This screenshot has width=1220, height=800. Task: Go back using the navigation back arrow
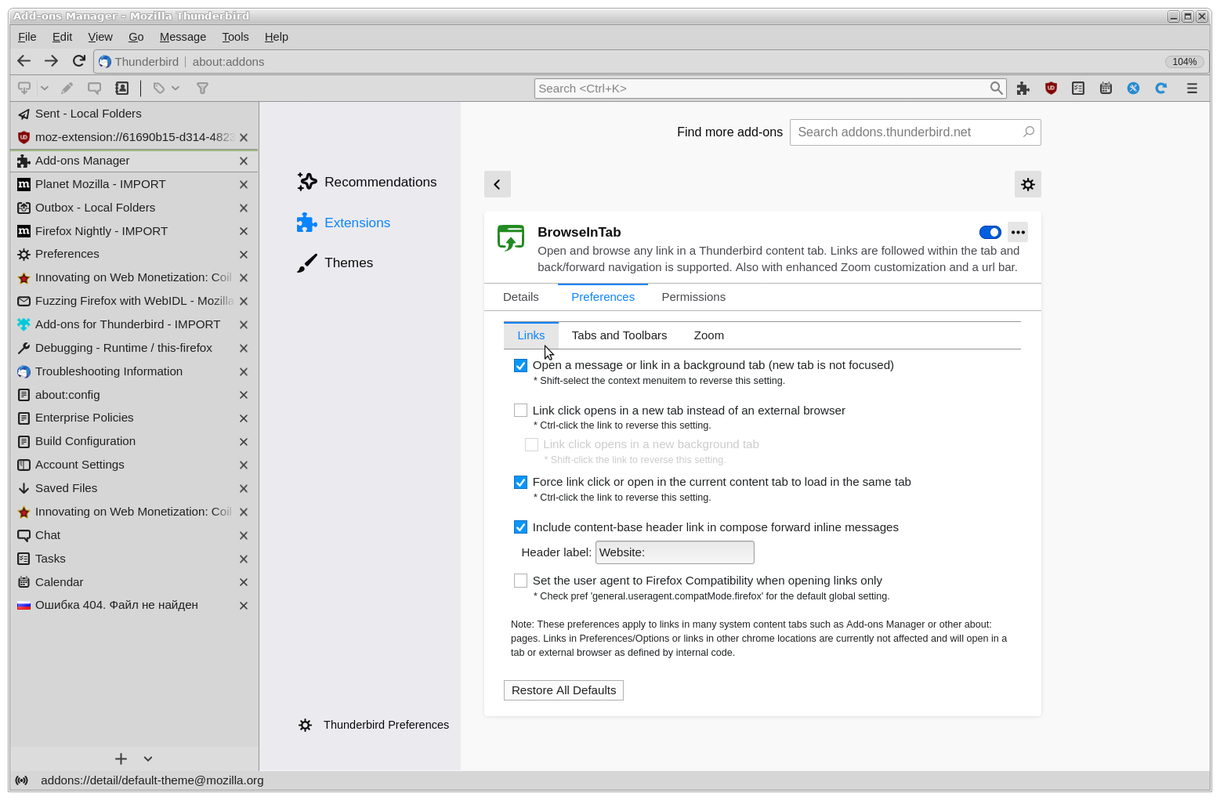click(25, 61)
